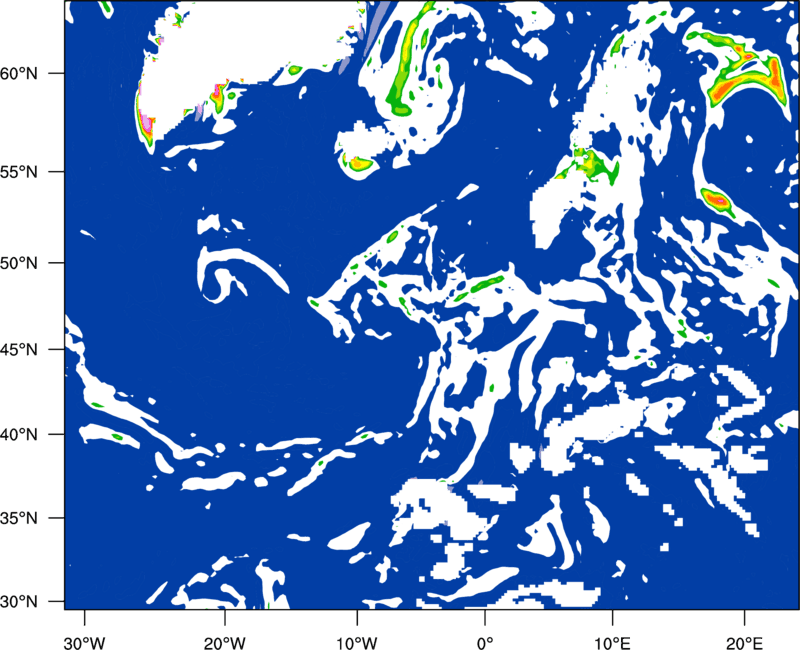Screen dimensions: 800x650
Task: Click the 55°N latitude label
Action: [19, 172]
